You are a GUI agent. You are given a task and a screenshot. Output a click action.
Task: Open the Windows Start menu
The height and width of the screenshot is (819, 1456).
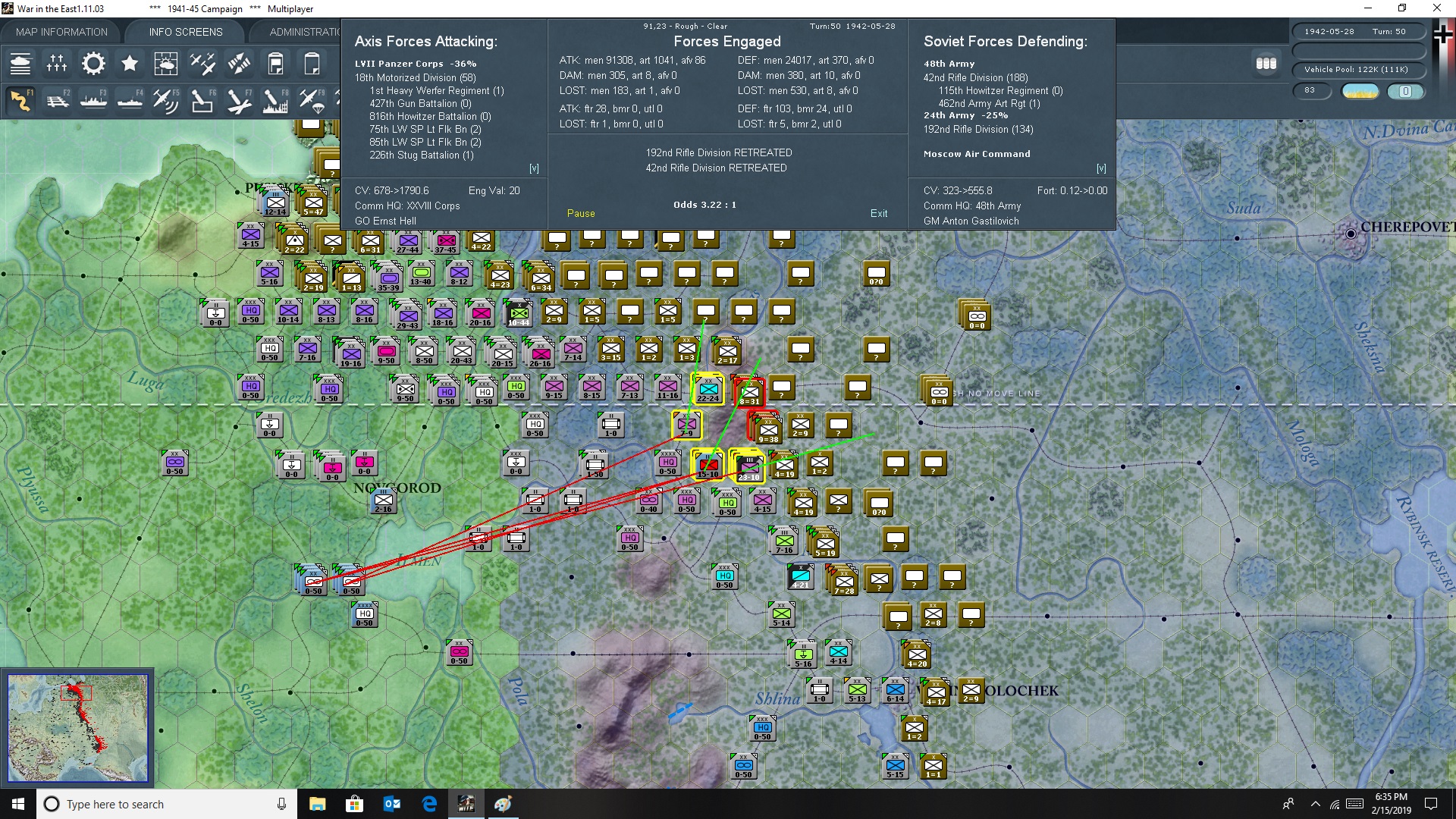[18, 804]
